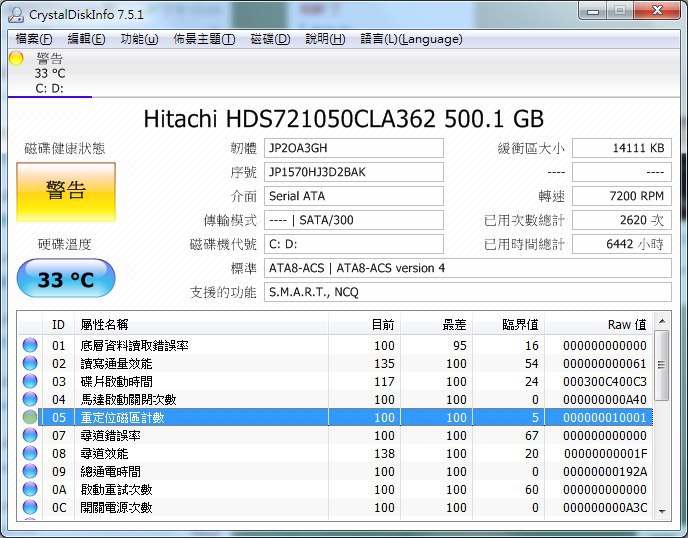Open the 磁碟(D) menu
Screen dimensions: 688x538
tap(270, 39)
